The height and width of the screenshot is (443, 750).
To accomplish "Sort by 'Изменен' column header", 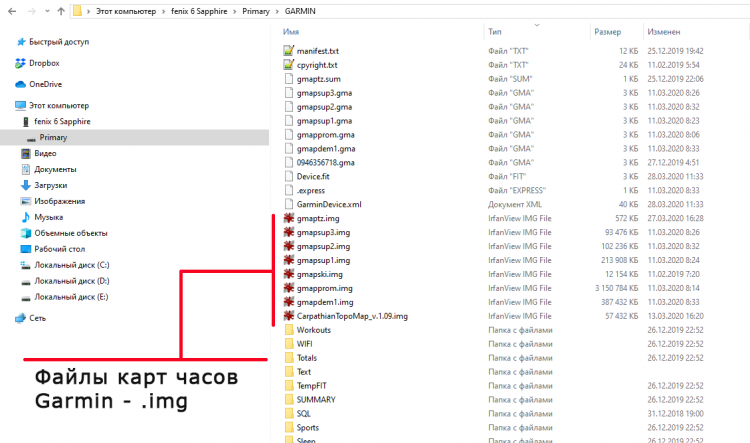I will (x=663, y=32).
